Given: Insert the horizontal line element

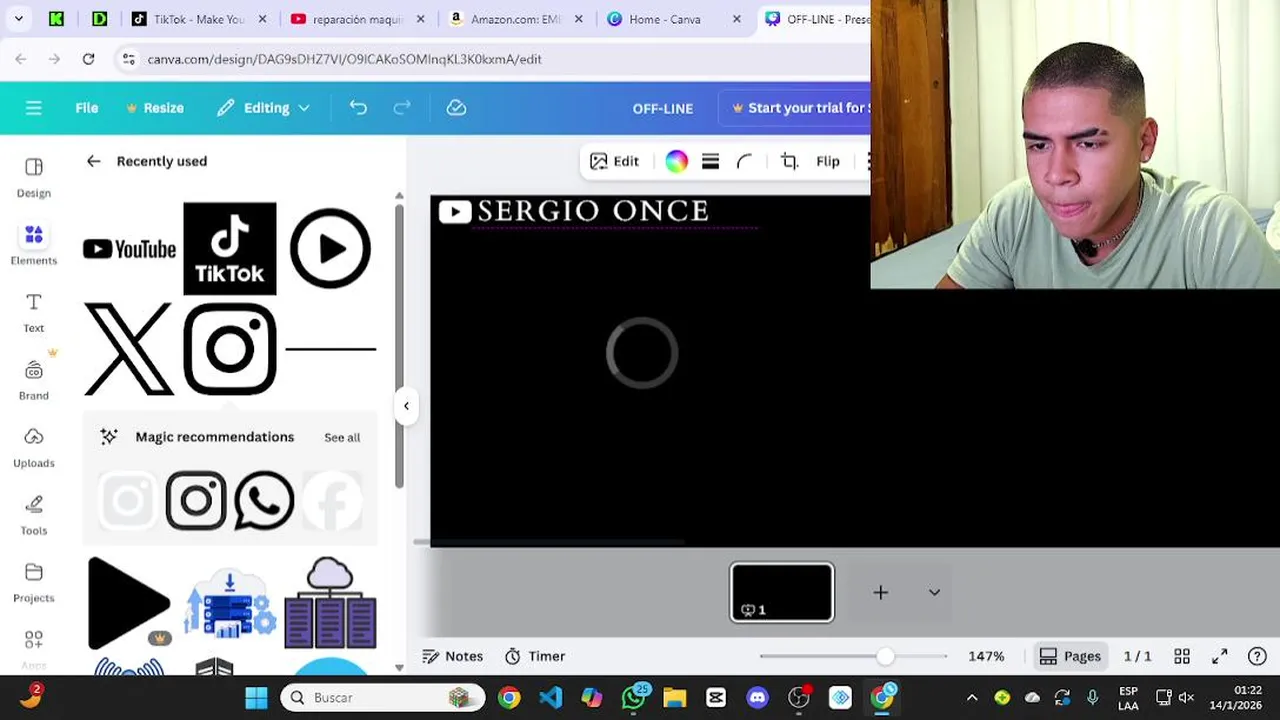Looking at the screenshot, I should pos(330,349).
